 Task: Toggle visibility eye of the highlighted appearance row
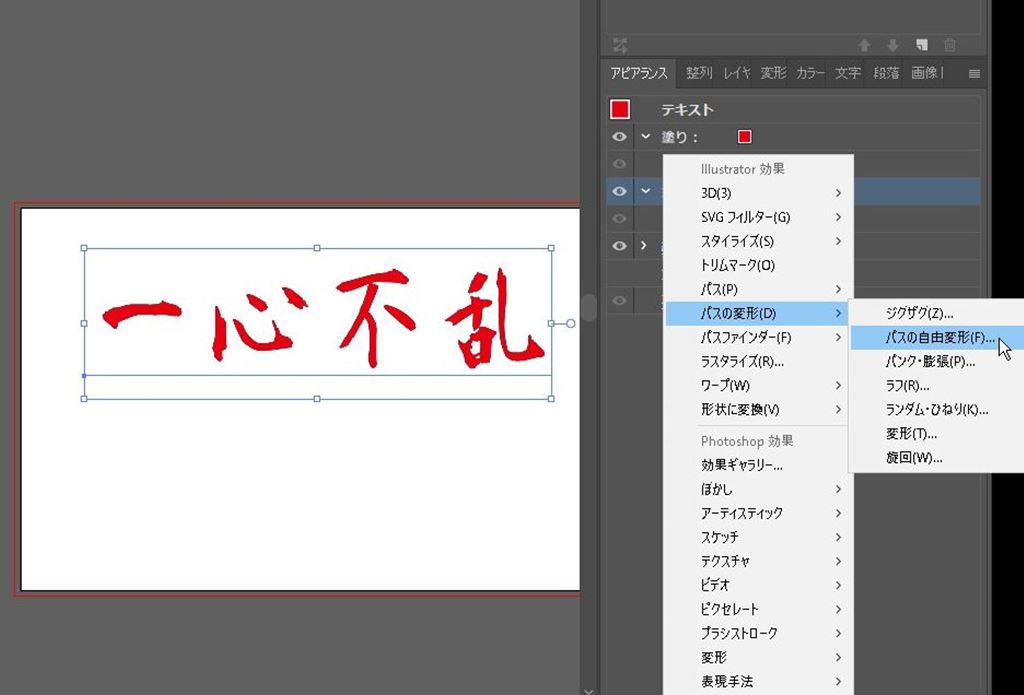(619, 191)
